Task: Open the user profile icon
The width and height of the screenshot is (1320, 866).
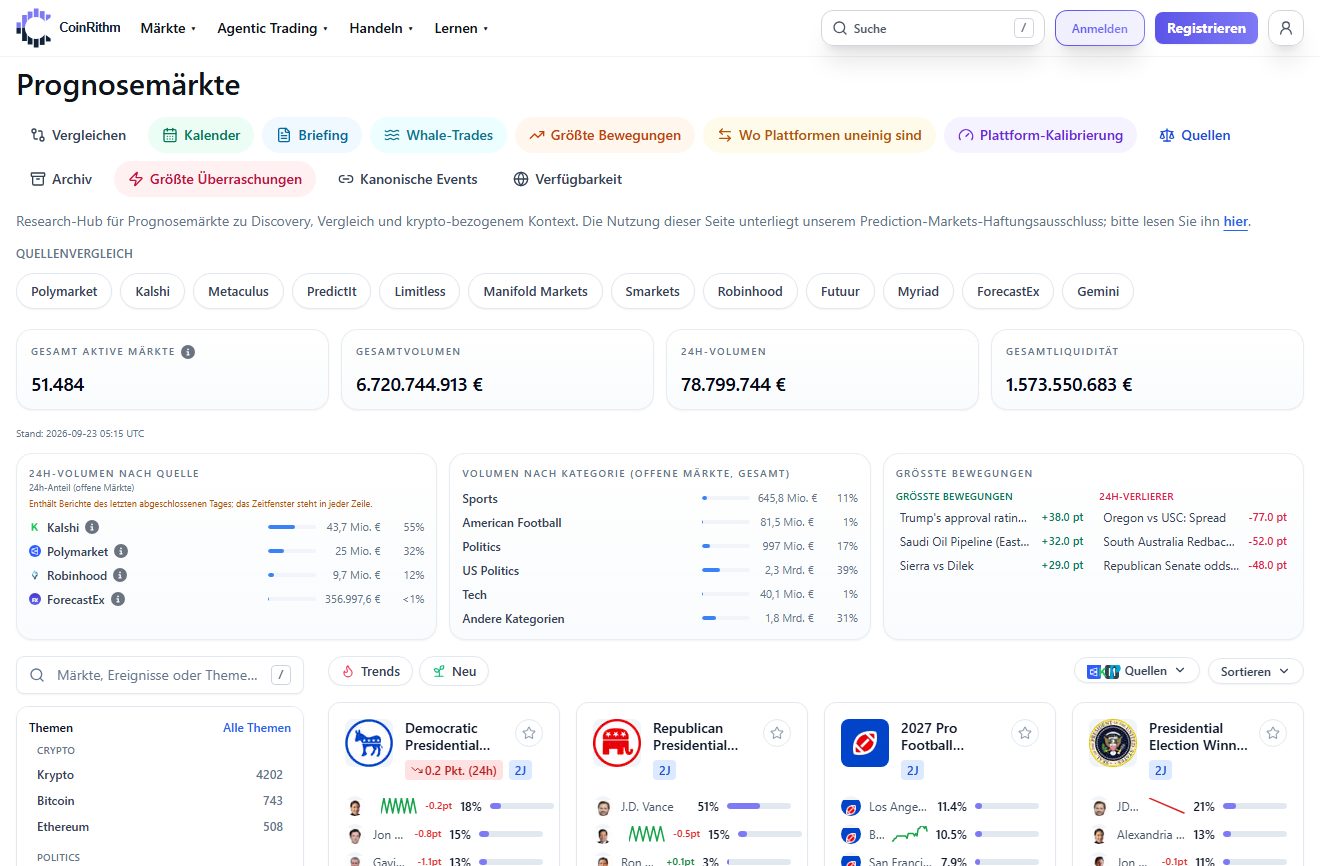Action: [x=1286, y=28]
